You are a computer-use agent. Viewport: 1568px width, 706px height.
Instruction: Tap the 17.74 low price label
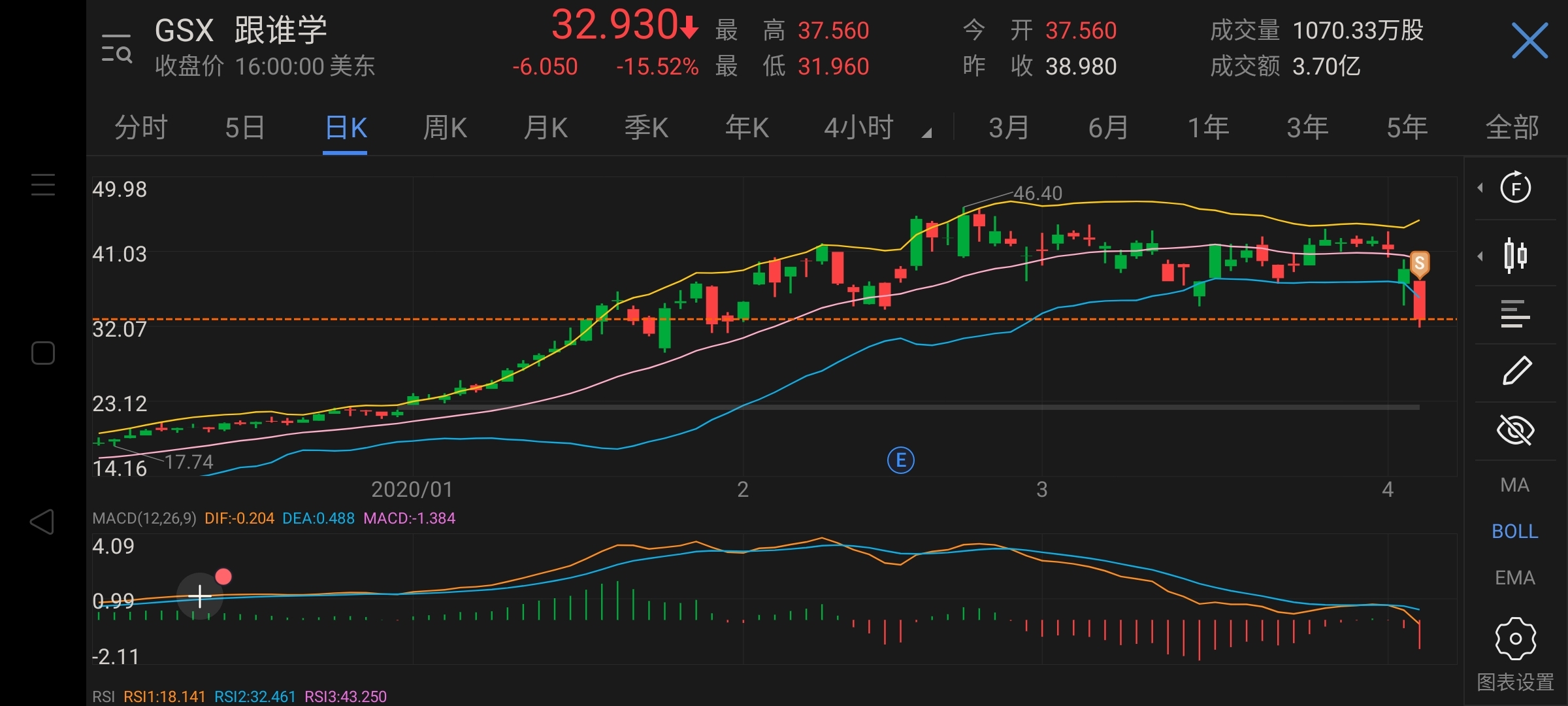point(189,462)
